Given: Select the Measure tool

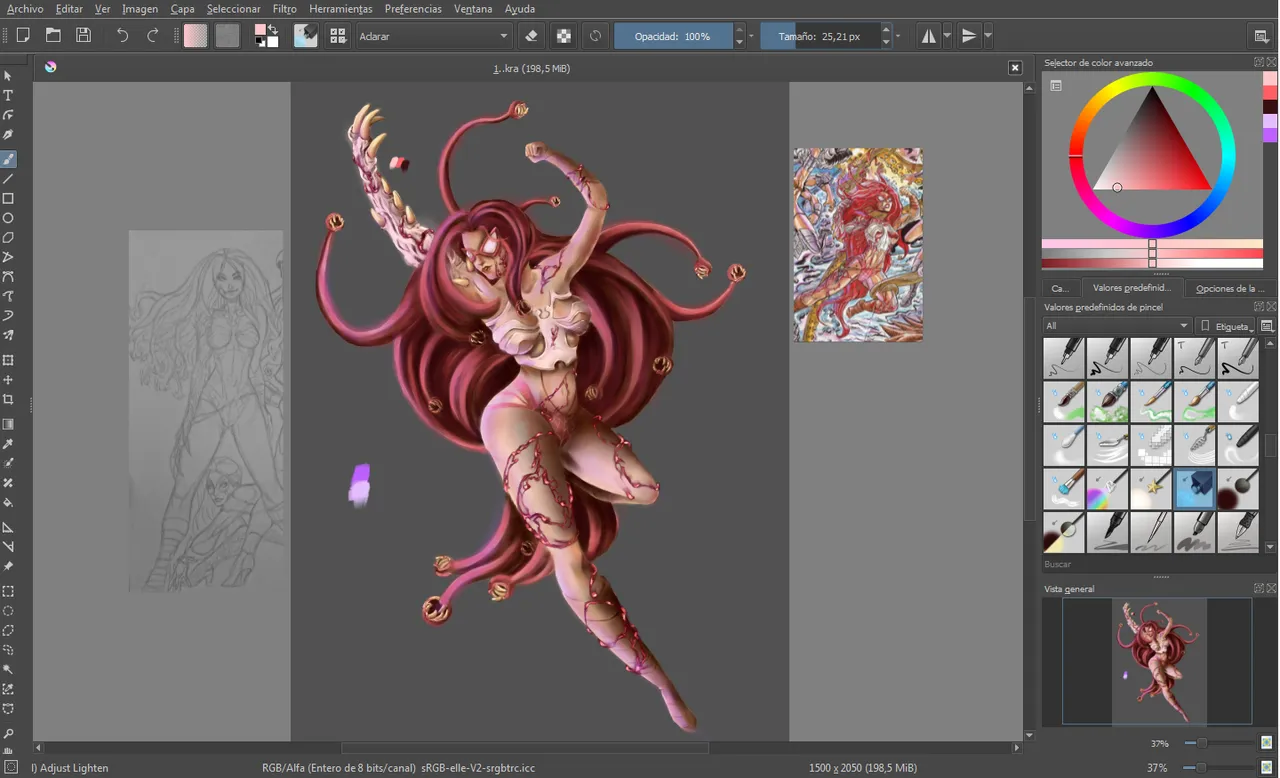Looking at the screenshot, I should (x=8, y=547).
